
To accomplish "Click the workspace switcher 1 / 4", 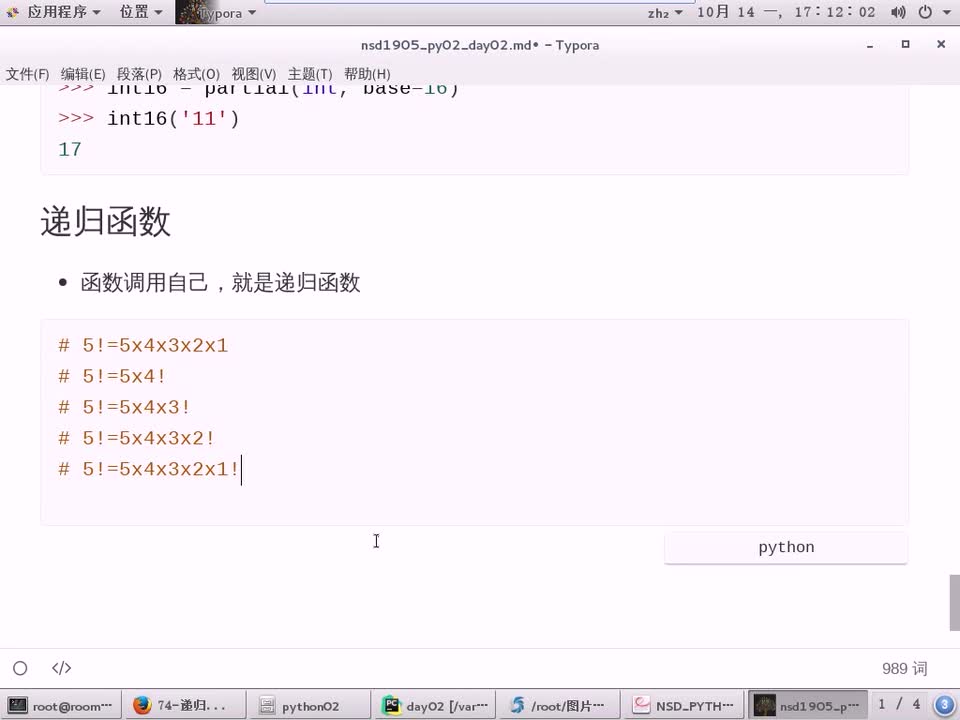I will coord(899,705).
